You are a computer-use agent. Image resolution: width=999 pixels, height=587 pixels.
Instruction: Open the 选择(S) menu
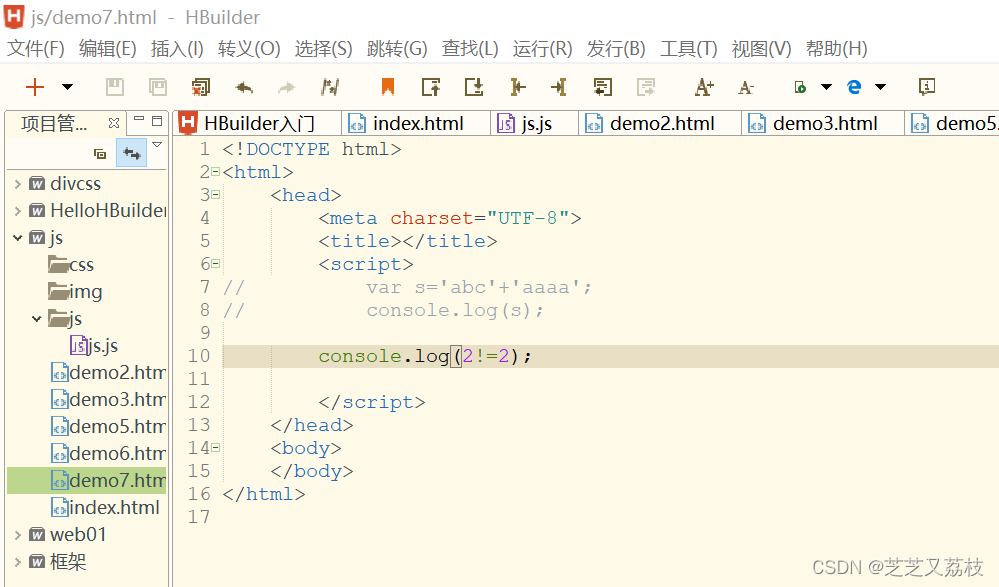click(324, 48)
